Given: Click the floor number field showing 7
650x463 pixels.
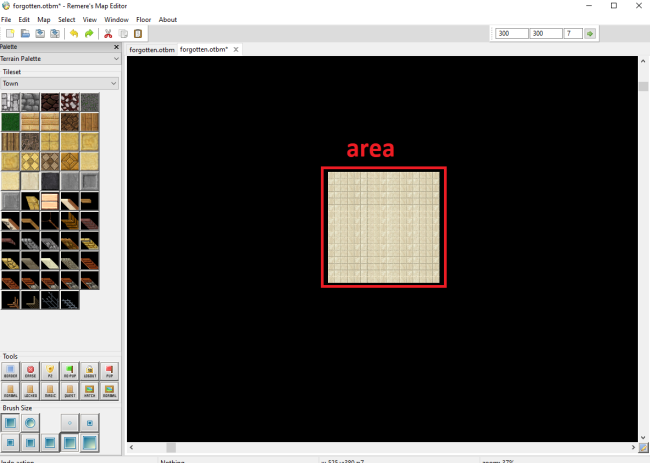Looking at the screenshot, I should pyautogui.click(x=572, y=33).
